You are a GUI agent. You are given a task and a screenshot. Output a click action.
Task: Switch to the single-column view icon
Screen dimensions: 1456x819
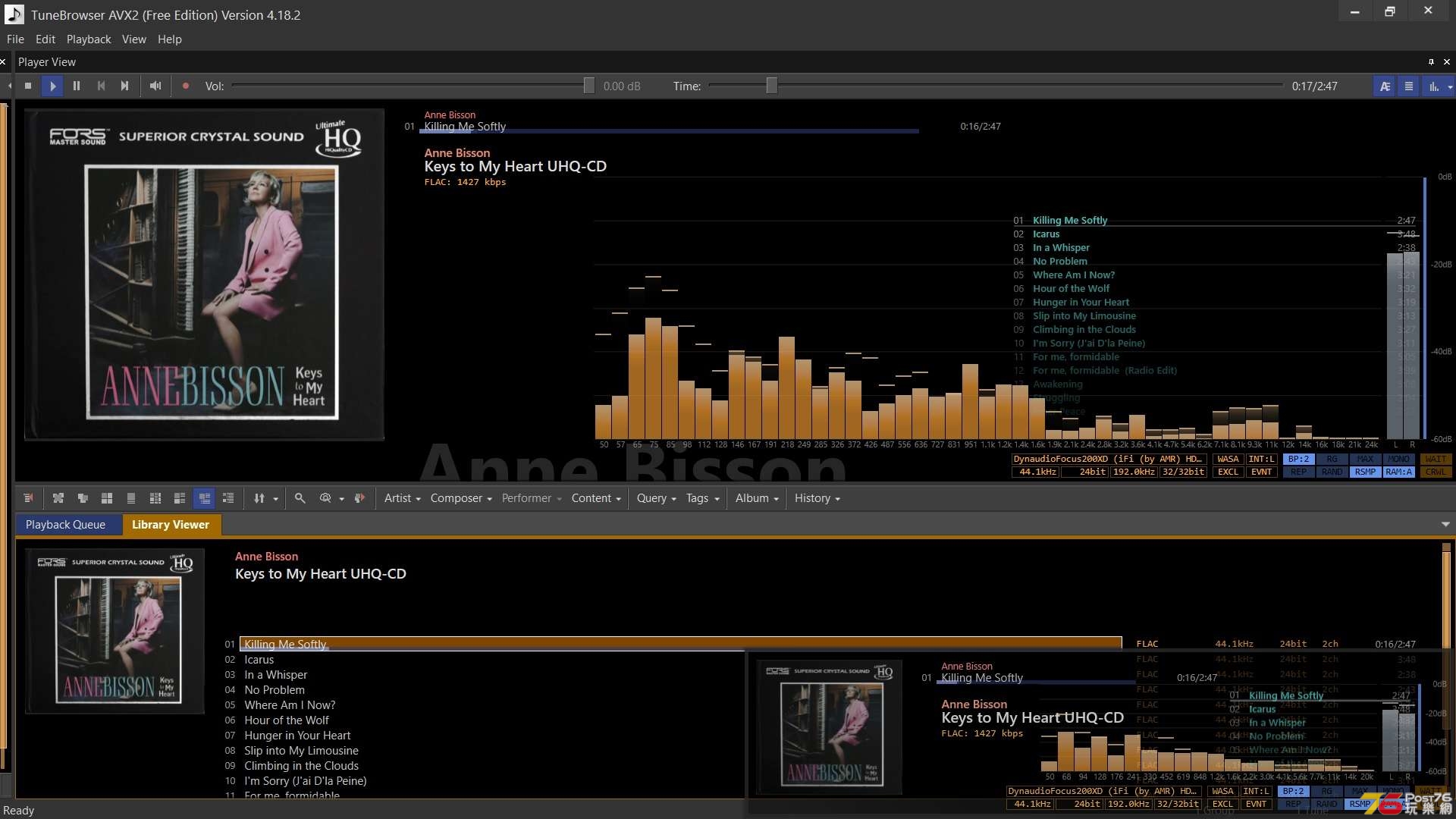[131, 498]
